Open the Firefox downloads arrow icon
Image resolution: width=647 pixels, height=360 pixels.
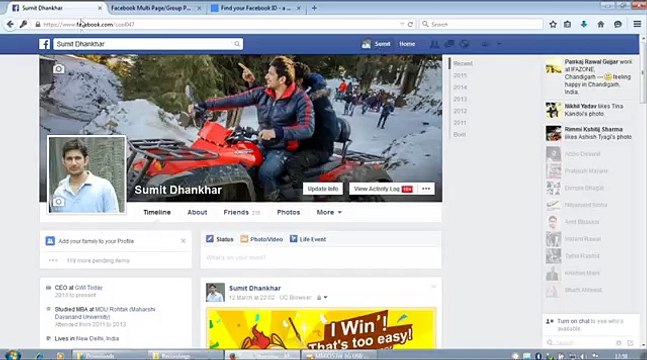coord(583,24)
